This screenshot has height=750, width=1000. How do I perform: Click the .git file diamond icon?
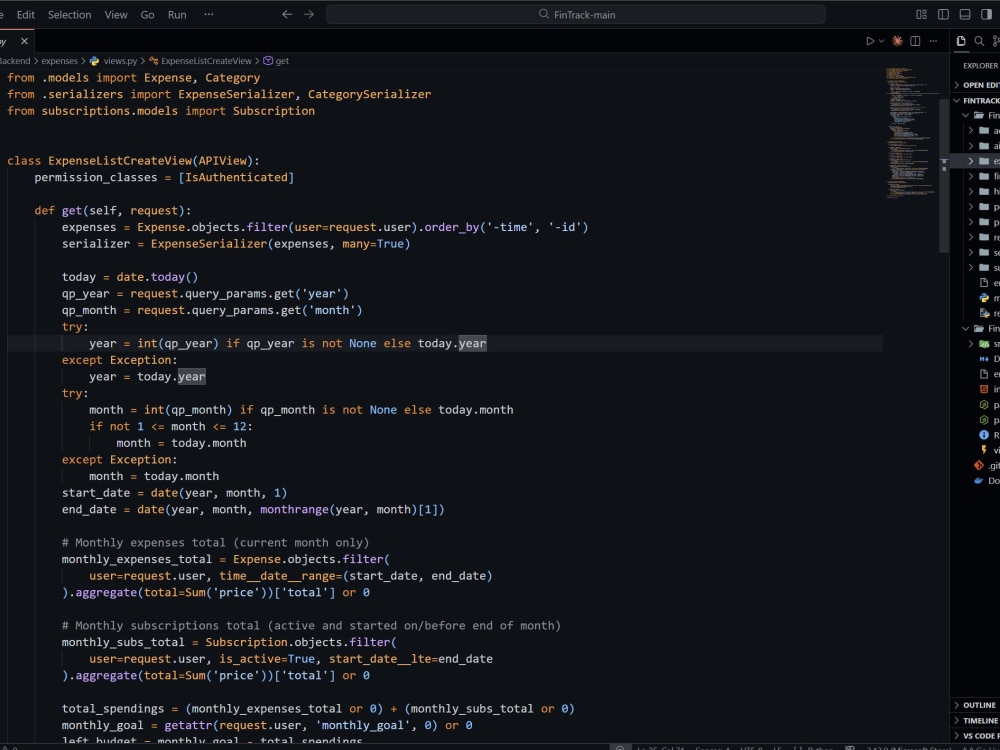click(979, 466)
